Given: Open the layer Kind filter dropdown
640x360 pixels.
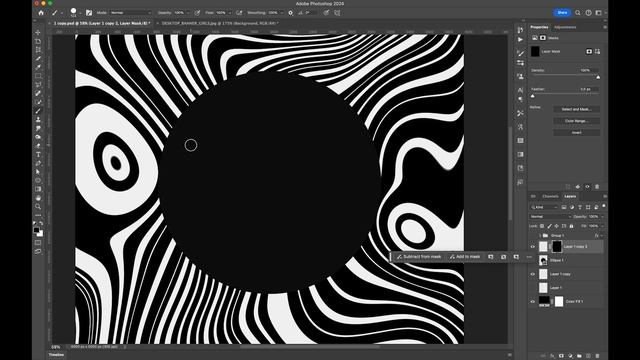Looking at the screenshot, I should 545,207.
